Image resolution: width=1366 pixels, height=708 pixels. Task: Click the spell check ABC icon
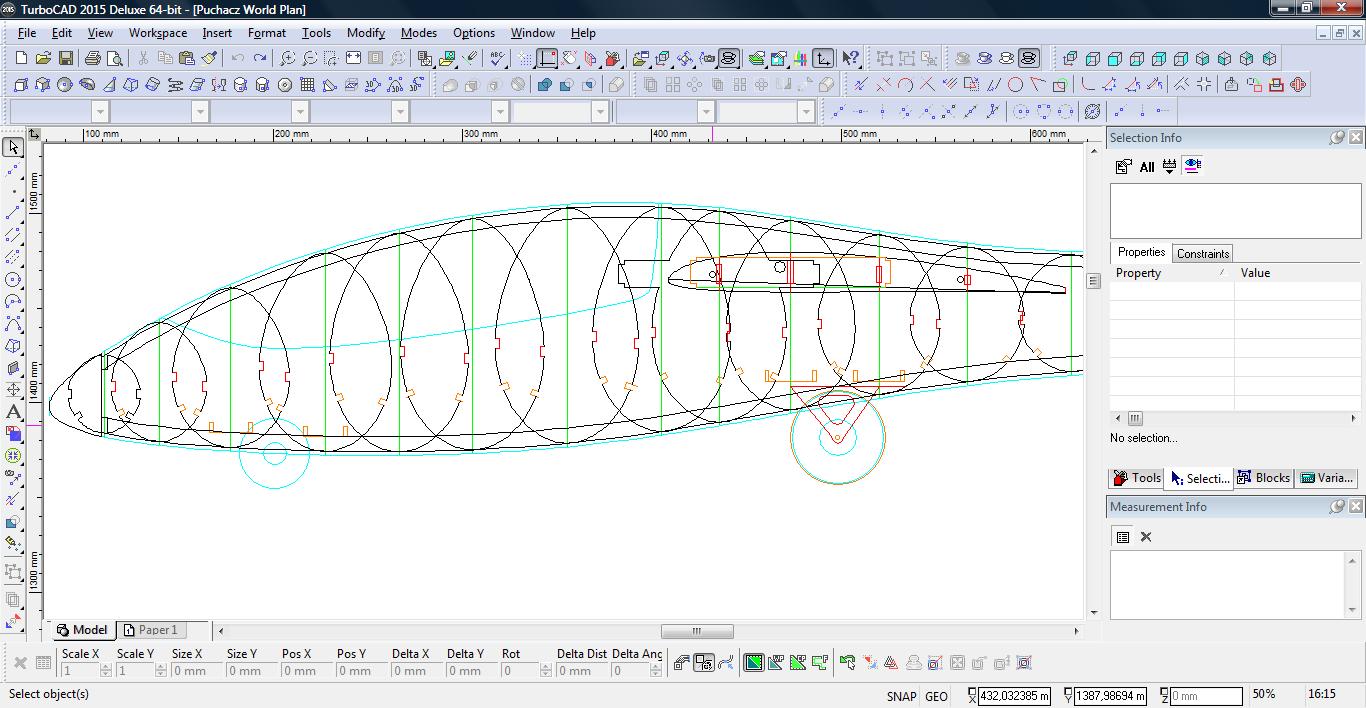[x=497, y=59]
